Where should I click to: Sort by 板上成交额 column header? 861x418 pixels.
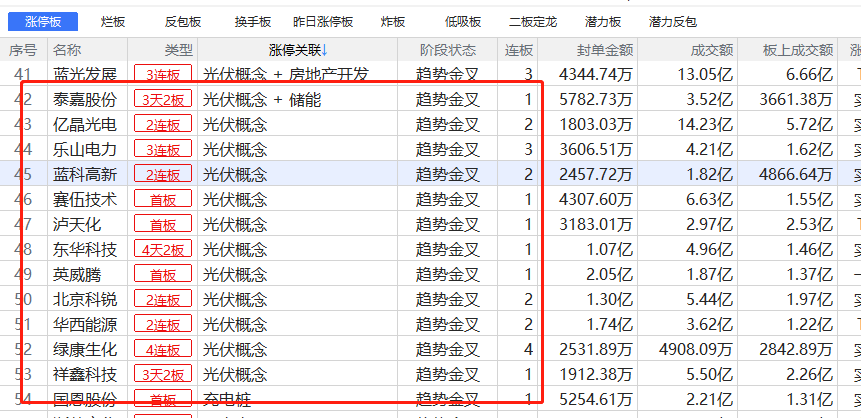click(x=798, y=51)
